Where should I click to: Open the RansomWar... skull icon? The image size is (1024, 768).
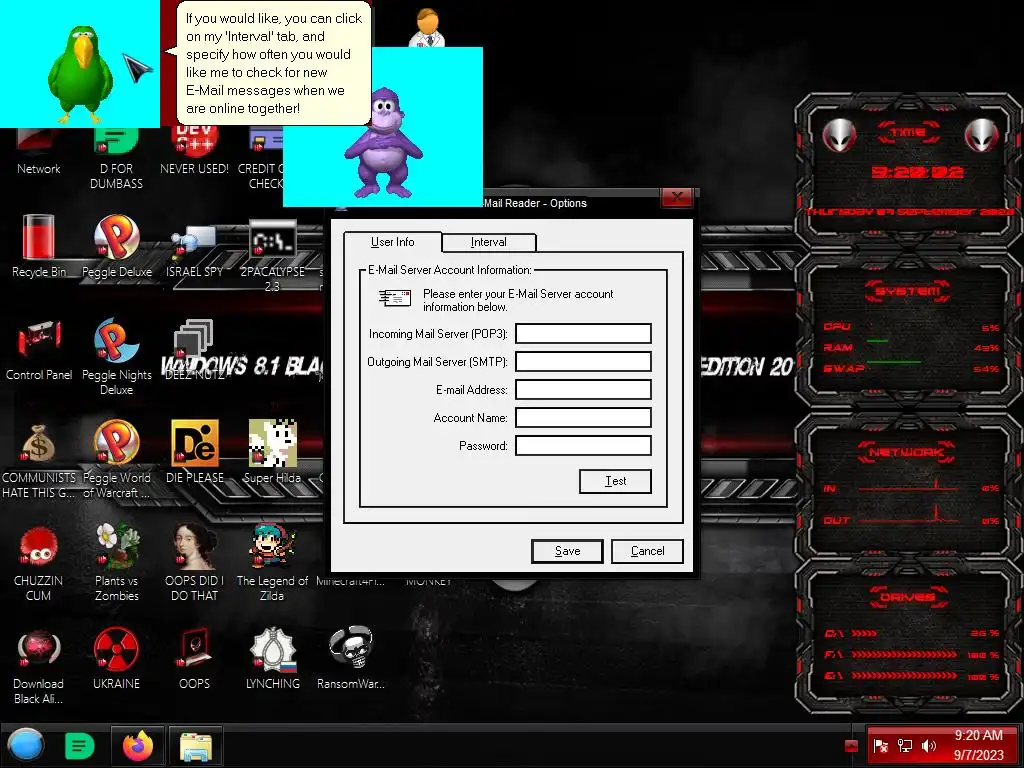coord(351,659)
